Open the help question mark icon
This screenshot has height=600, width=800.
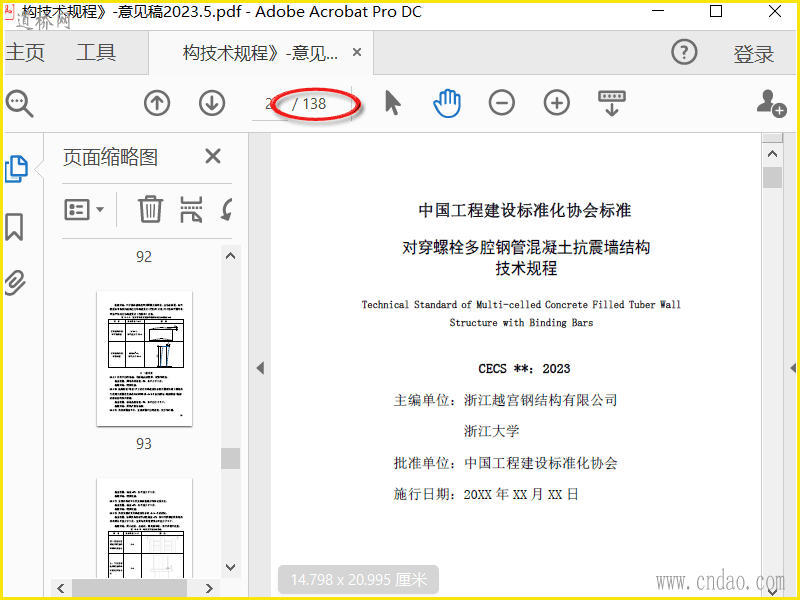click(684, 52)
